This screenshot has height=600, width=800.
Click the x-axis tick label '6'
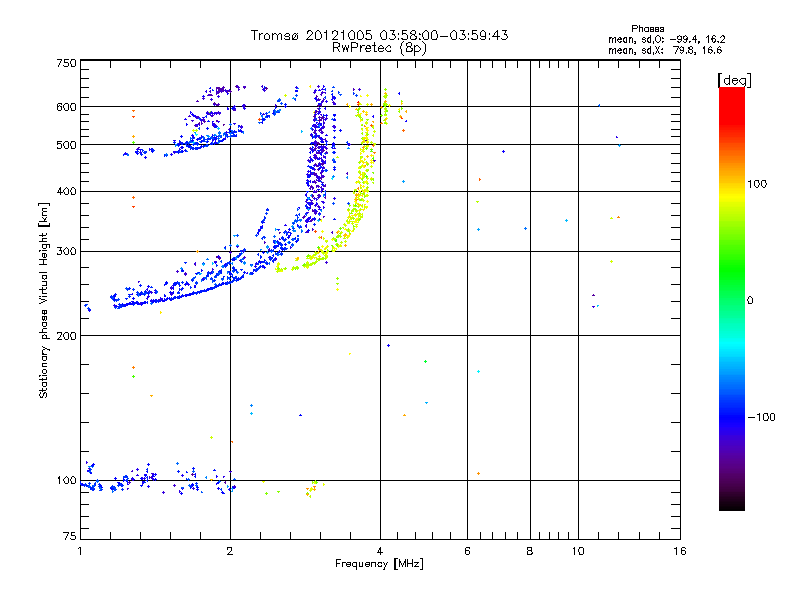(467, 551)
